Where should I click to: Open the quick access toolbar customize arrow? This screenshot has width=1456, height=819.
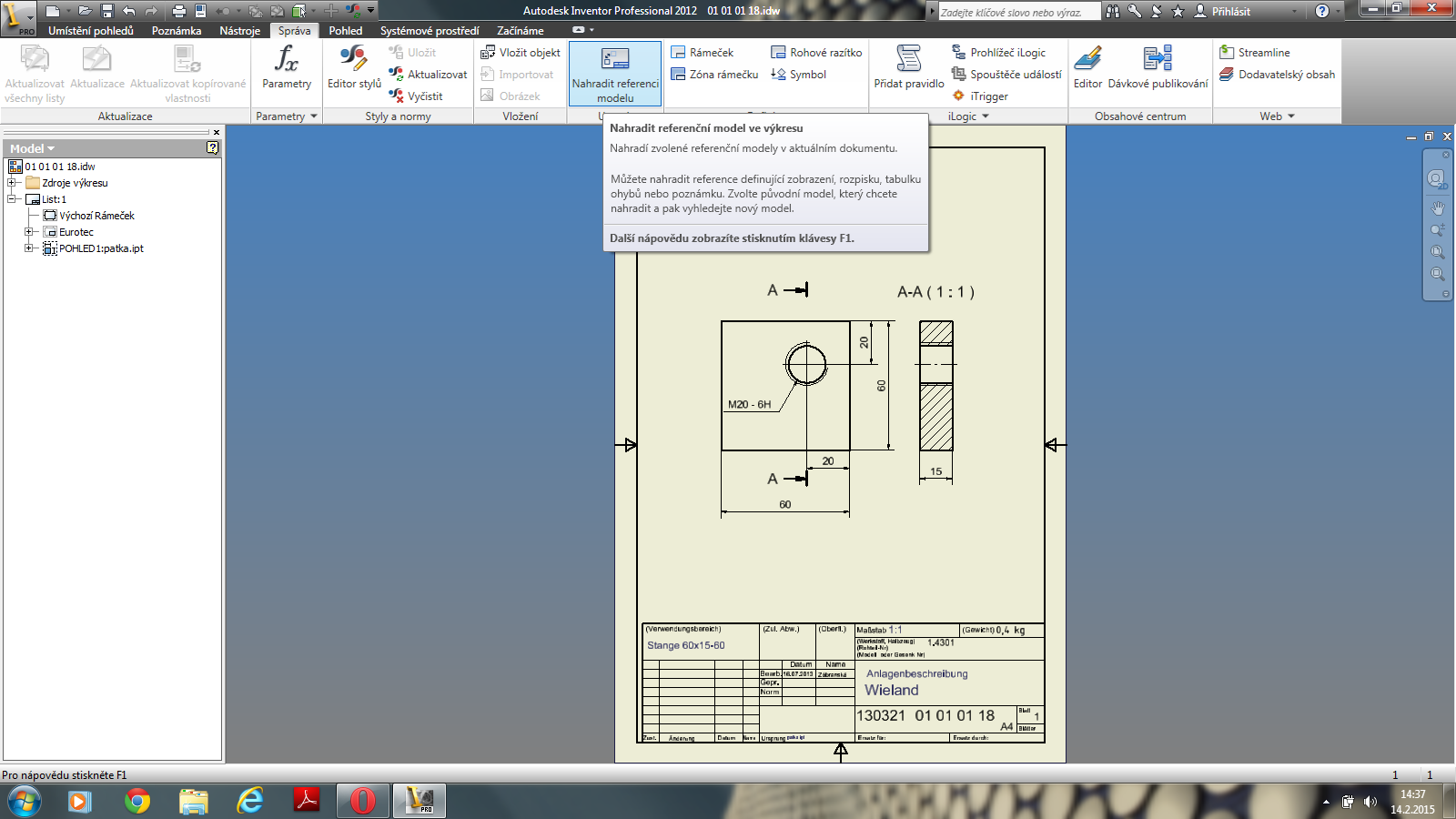(371, 11)
